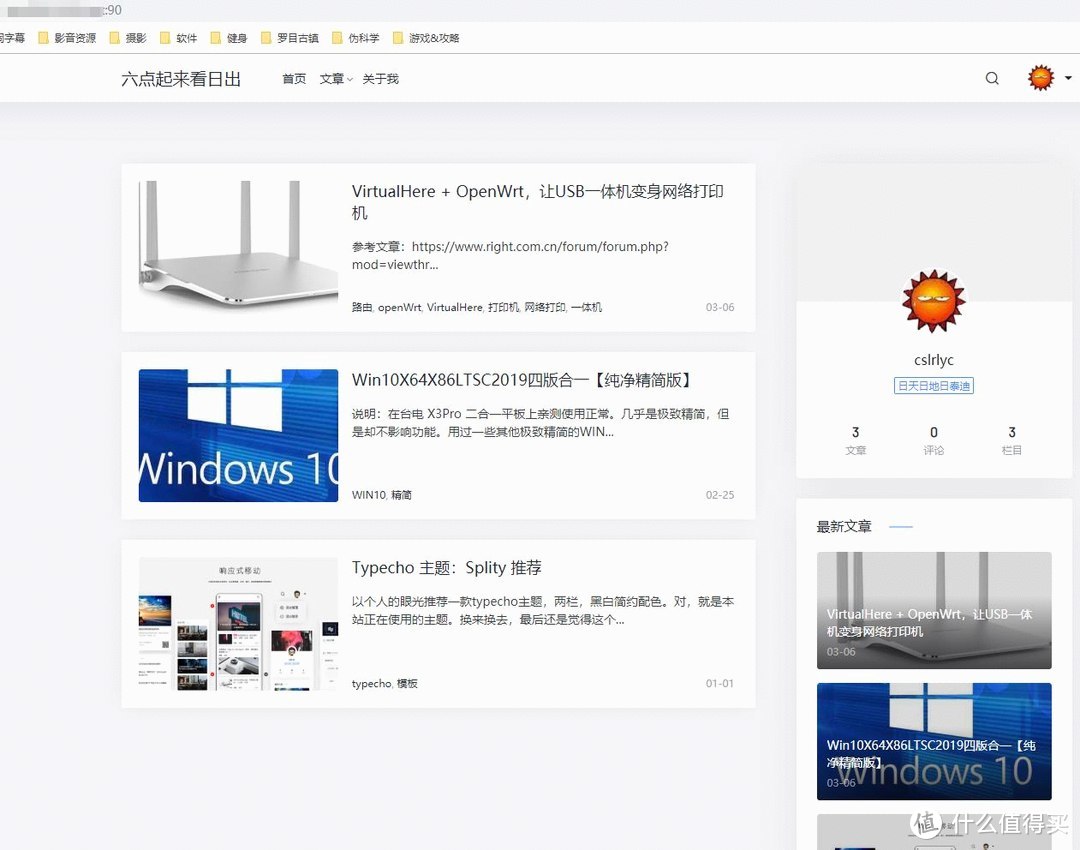Click the 评论 count in profile card
Image resolution: width=1080 pixels, height=850 pixels.
coord(934,440)
